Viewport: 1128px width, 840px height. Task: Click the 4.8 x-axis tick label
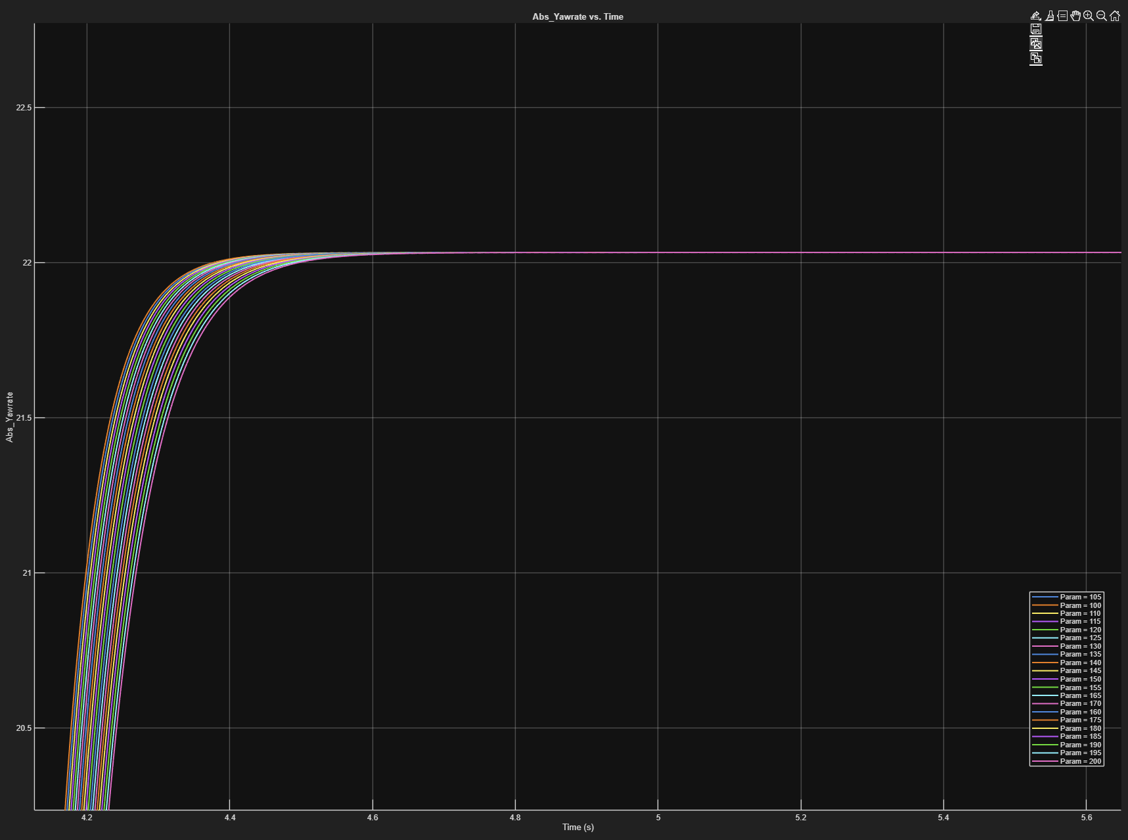click(x=515, y=818)
